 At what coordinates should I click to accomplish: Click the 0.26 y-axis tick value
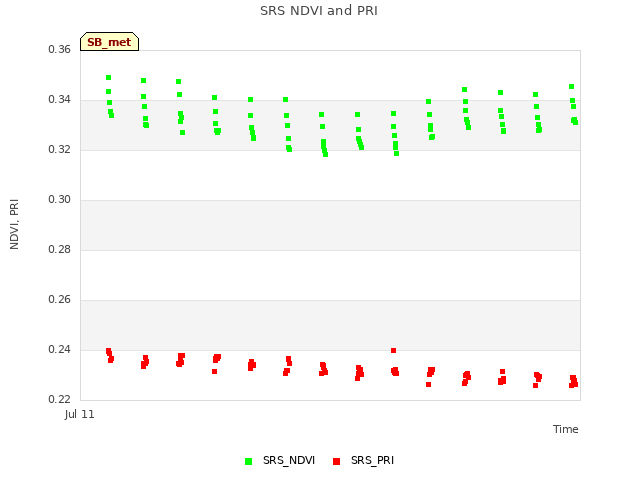60,300
